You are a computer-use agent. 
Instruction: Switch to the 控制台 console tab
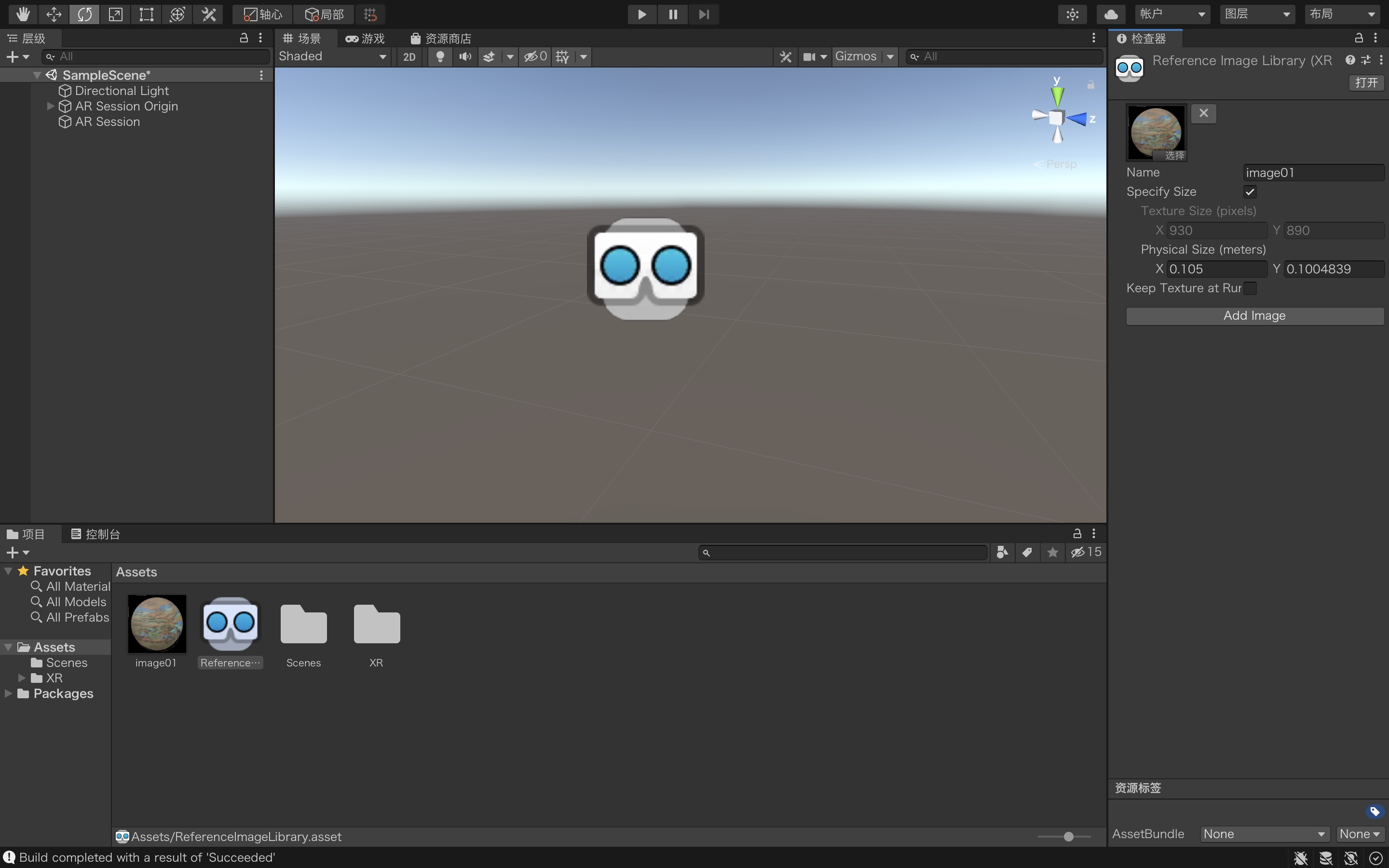tap(95, 534)
